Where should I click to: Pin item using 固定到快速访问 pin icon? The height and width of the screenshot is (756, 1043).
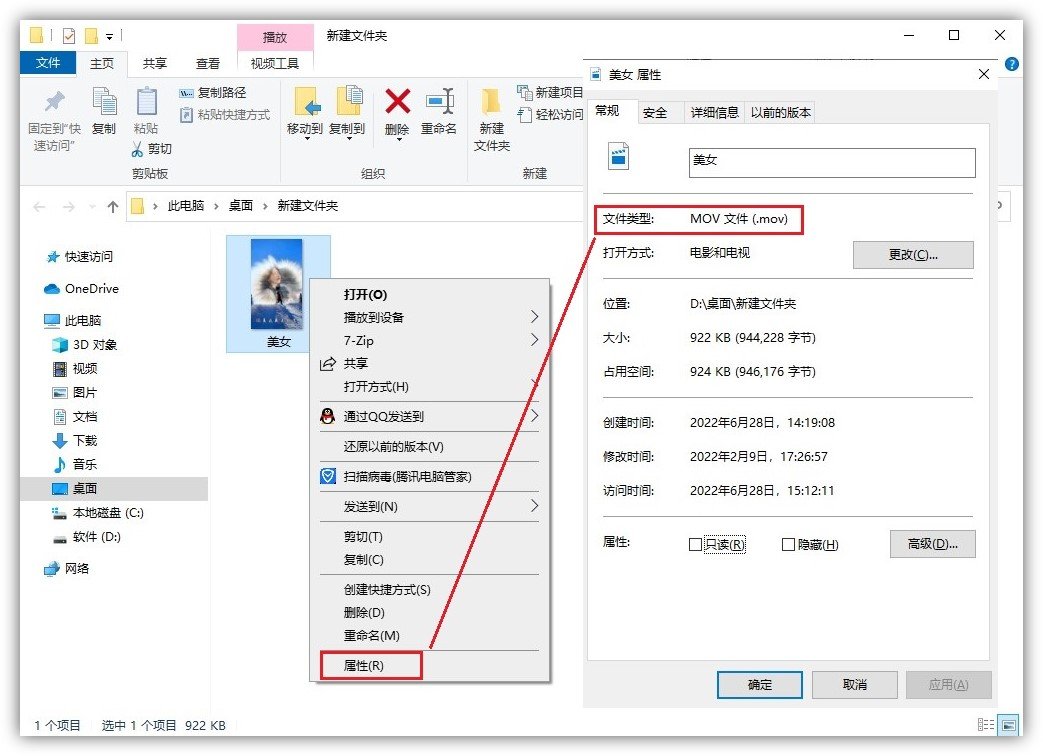coord(54,101)
